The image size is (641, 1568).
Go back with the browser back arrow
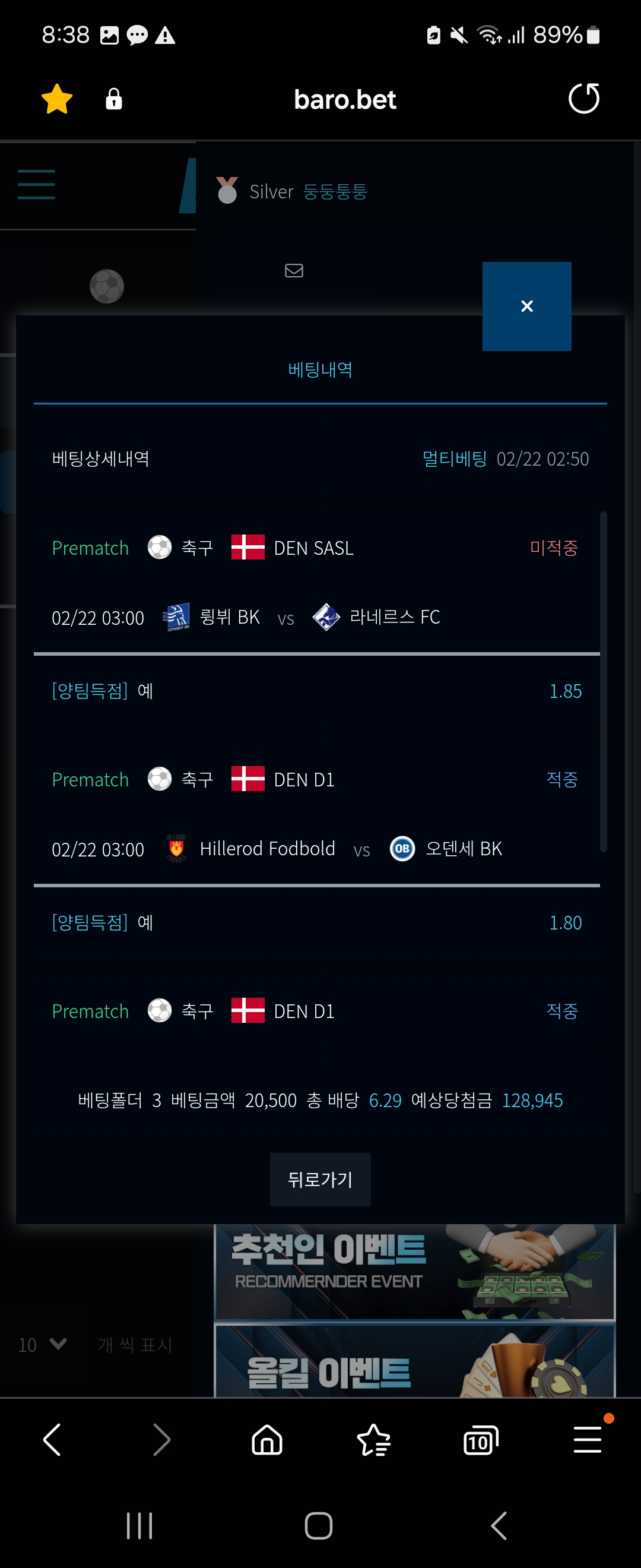(x=52, y=1440)
